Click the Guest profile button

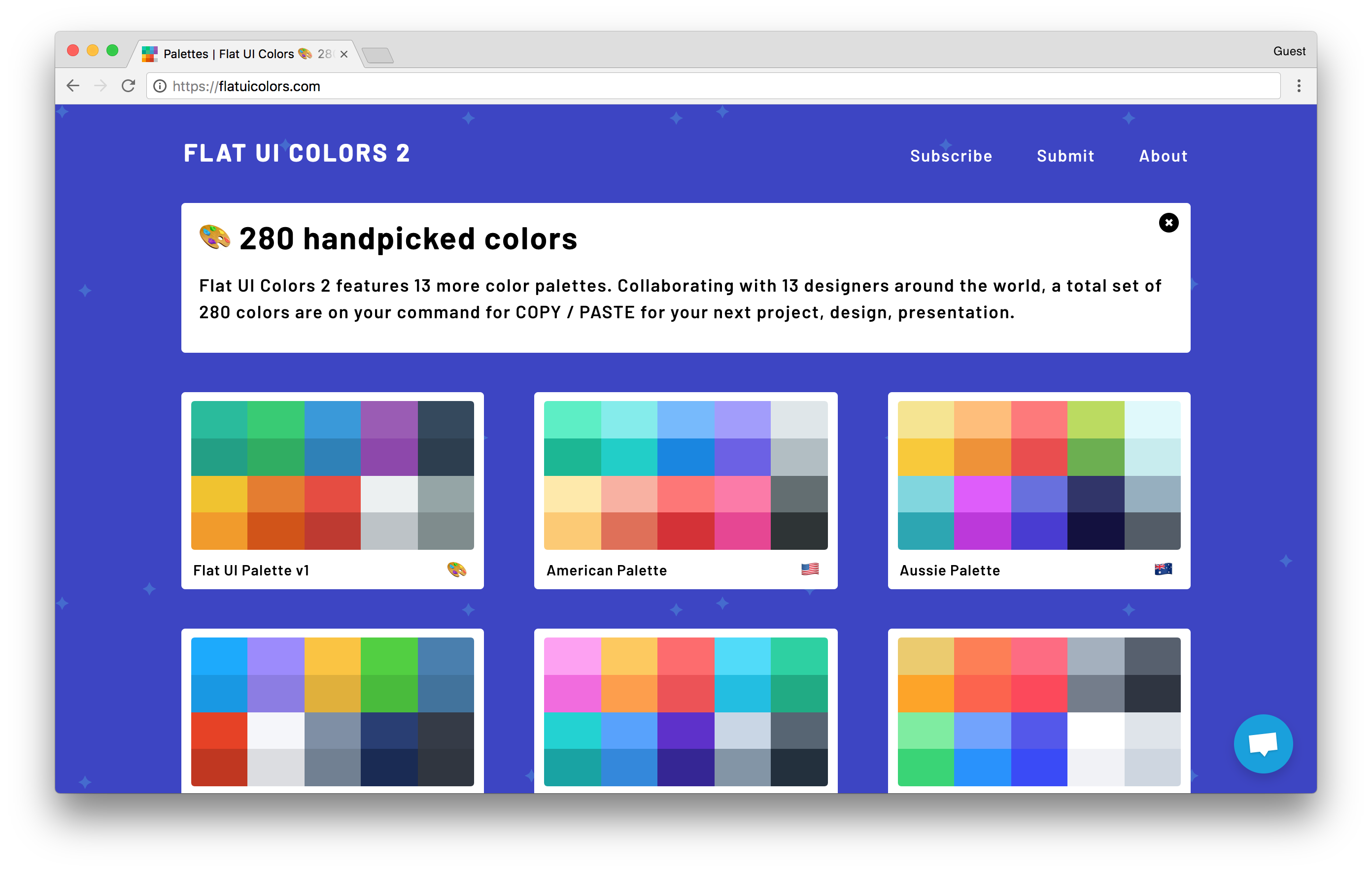(1289, 51)
